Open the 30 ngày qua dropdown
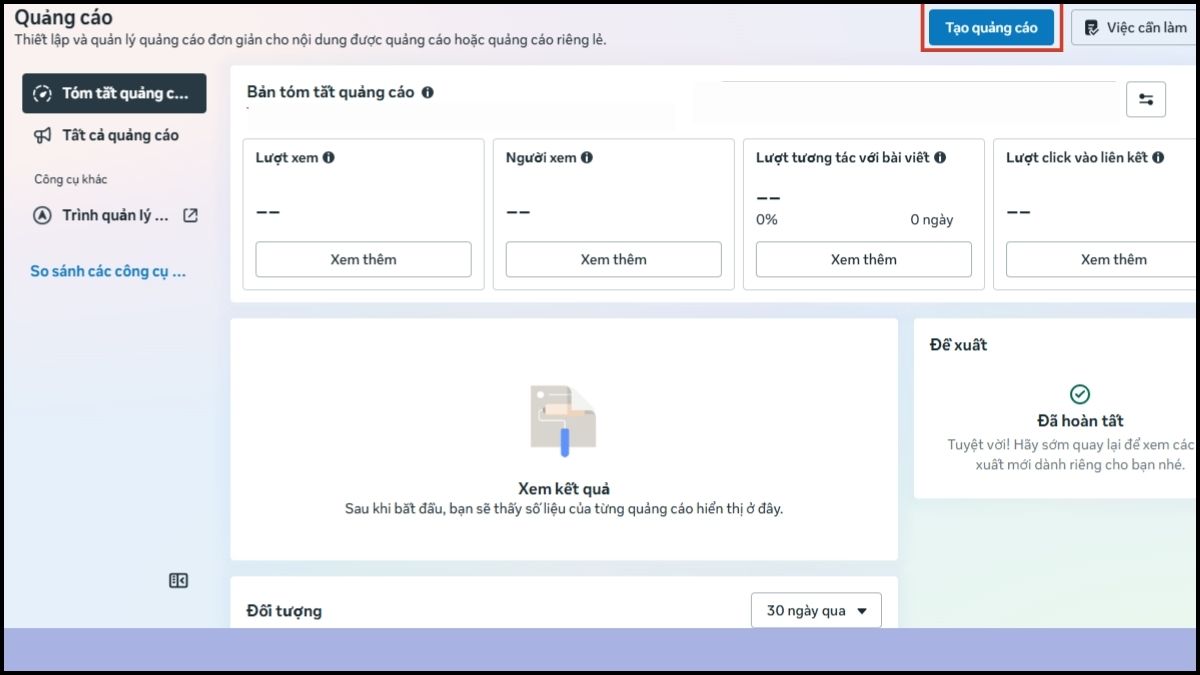This screenshot has width=1200, height=675. coord(816,611)
